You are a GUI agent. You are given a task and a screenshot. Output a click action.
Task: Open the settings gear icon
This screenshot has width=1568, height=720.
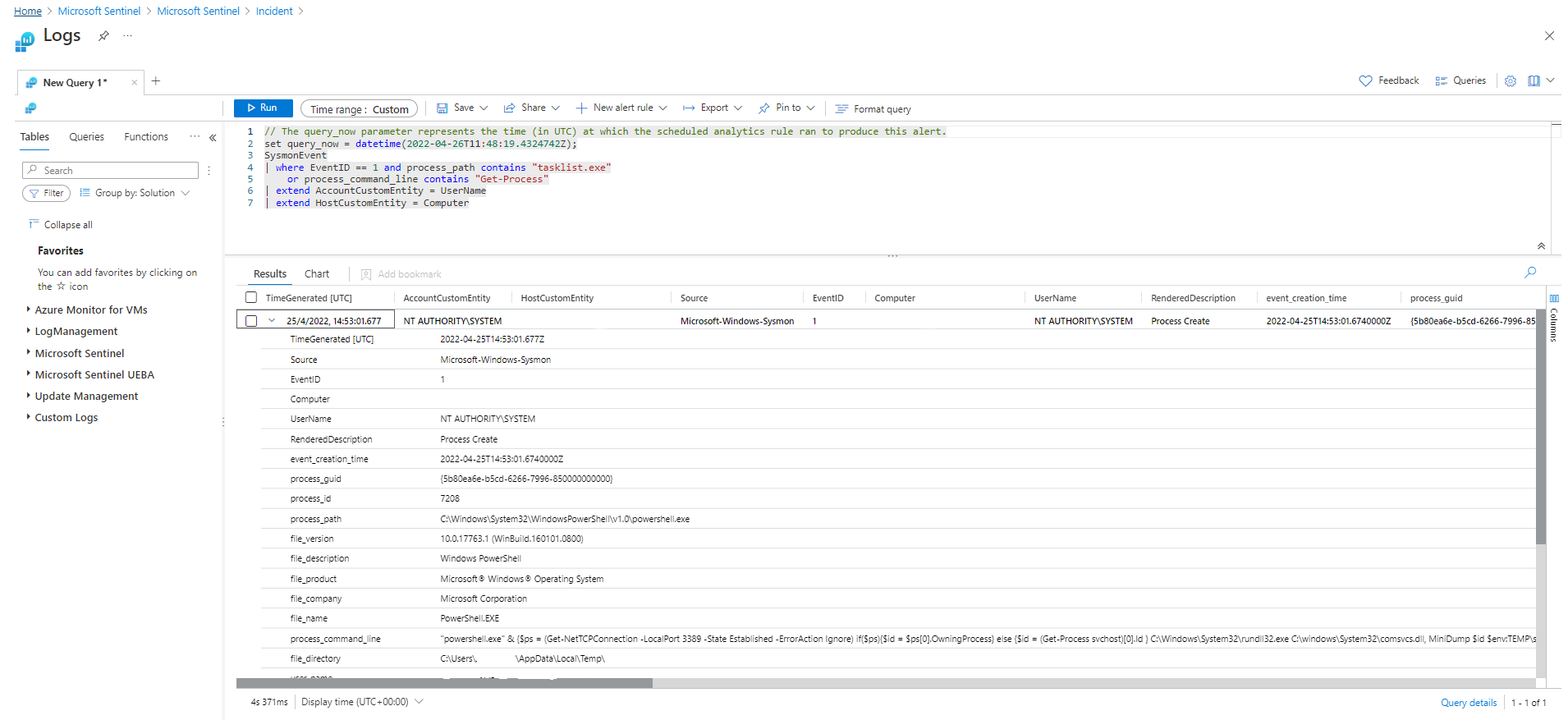pos(1510,81)
